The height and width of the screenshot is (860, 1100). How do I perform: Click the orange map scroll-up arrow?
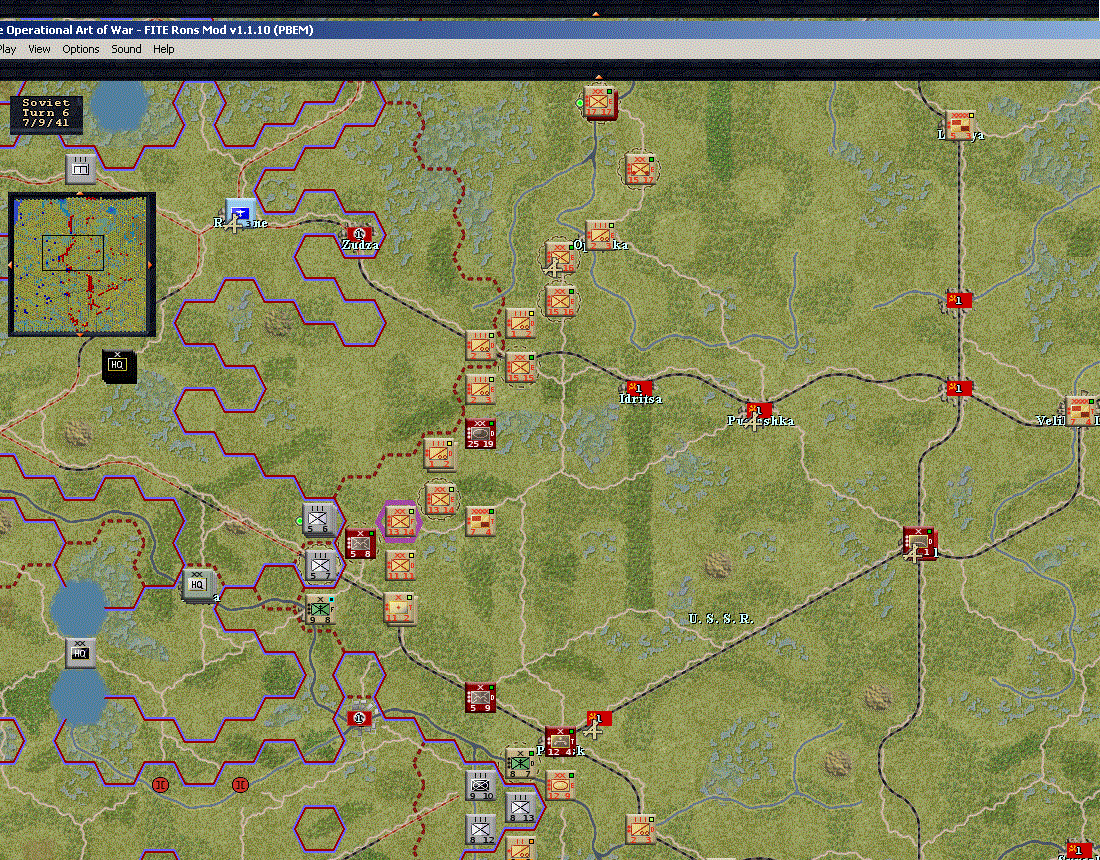point(598,77)
